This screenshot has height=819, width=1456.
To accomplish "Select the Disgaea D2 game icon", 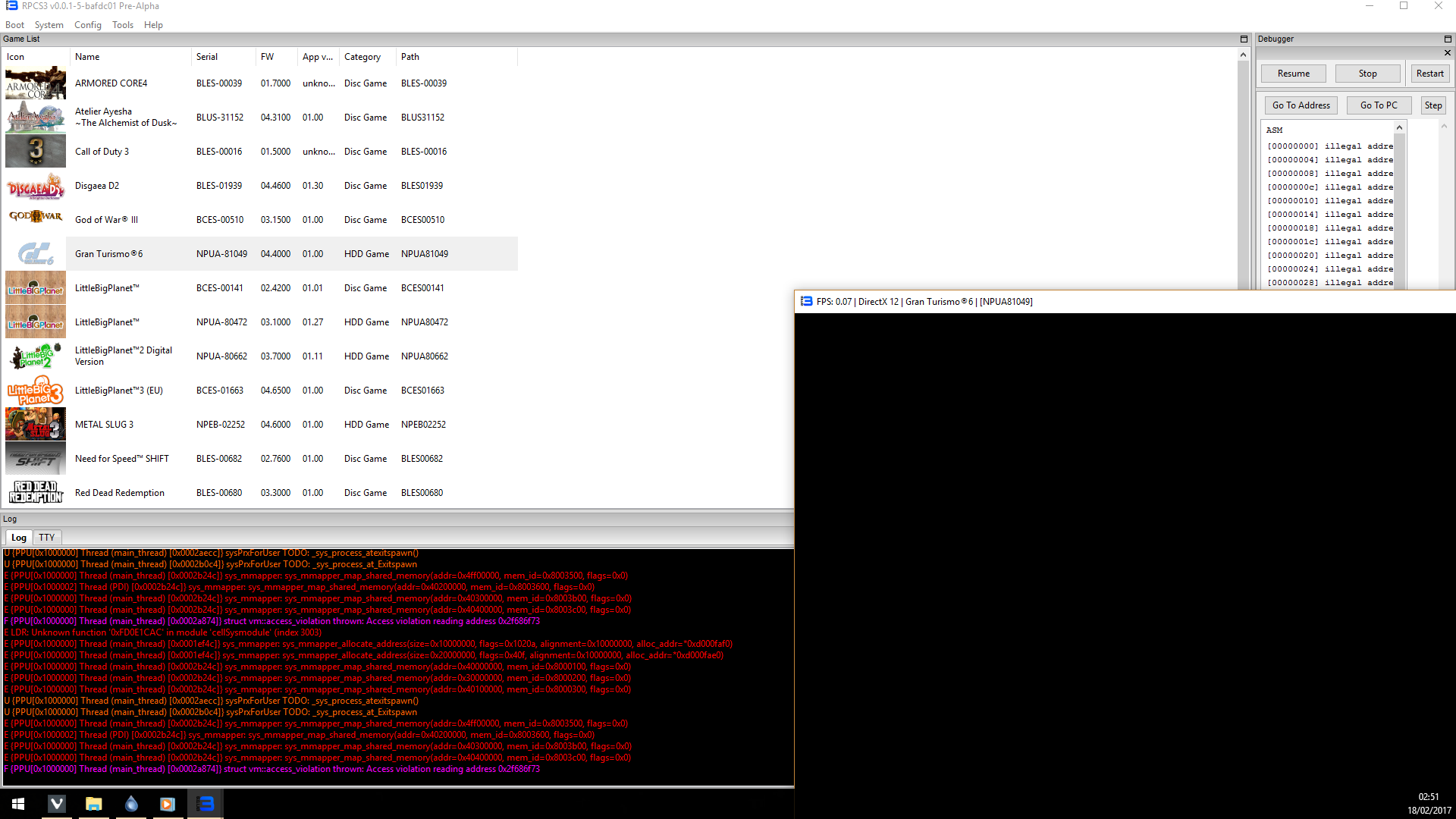I will point(35,186).
